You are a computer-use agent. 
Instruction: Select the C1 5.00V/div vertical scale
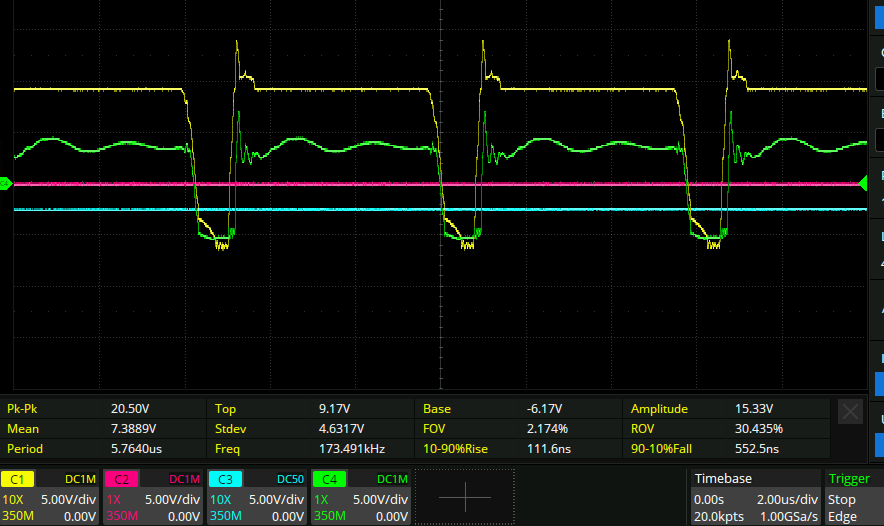(x=67, y=498)
